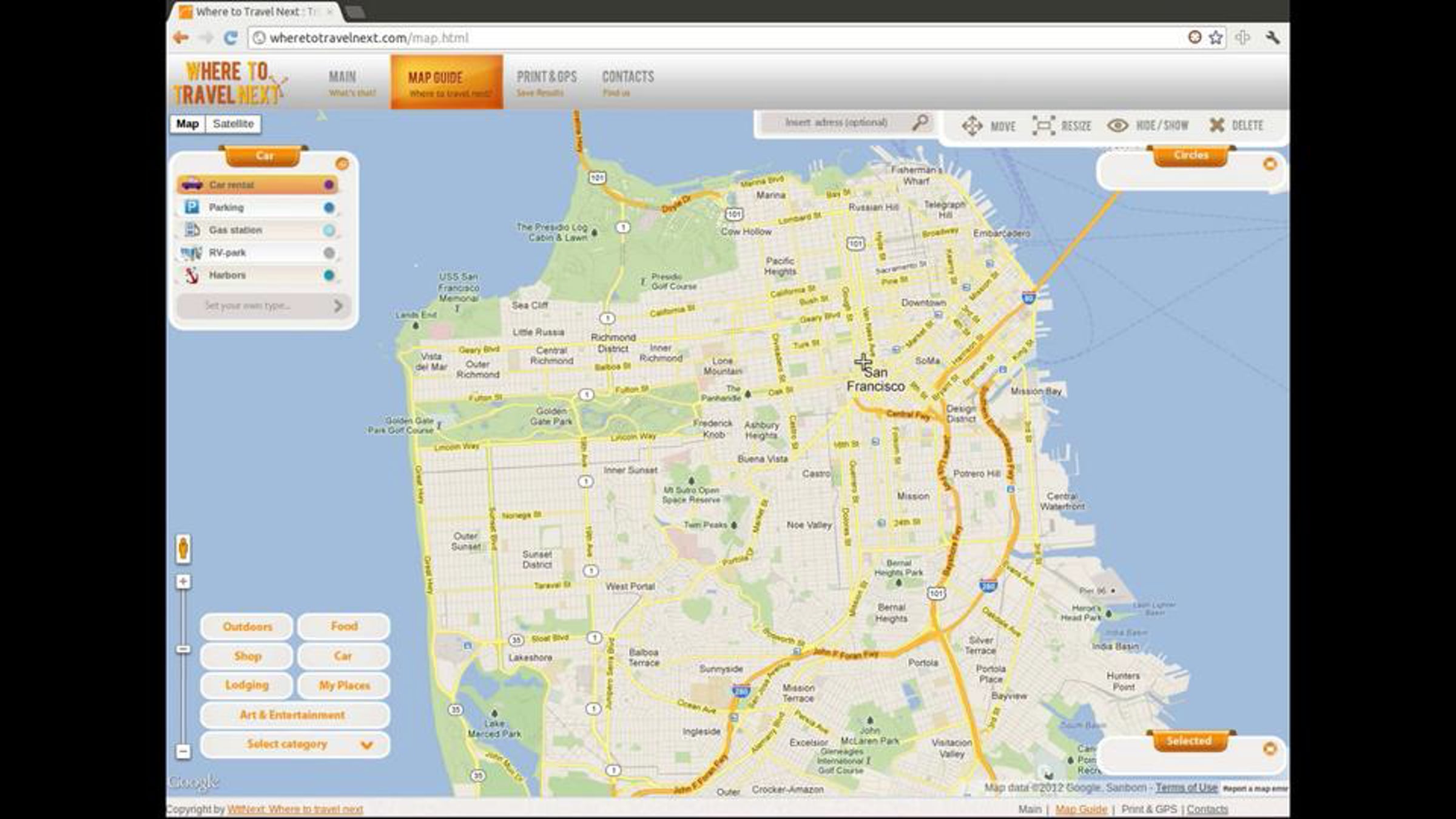1456x819 pixels.
Task: Click the Outdoors category button
Action: [247, 627]
